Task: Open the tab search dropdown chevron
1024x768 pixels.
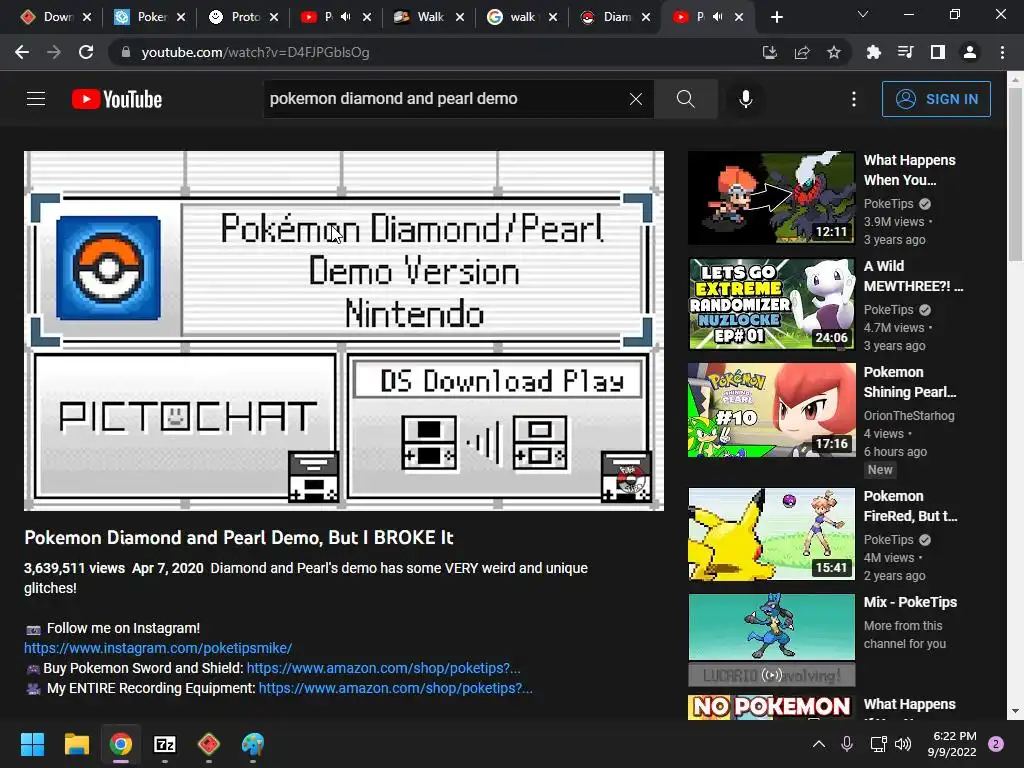Action: coord(863,14)
